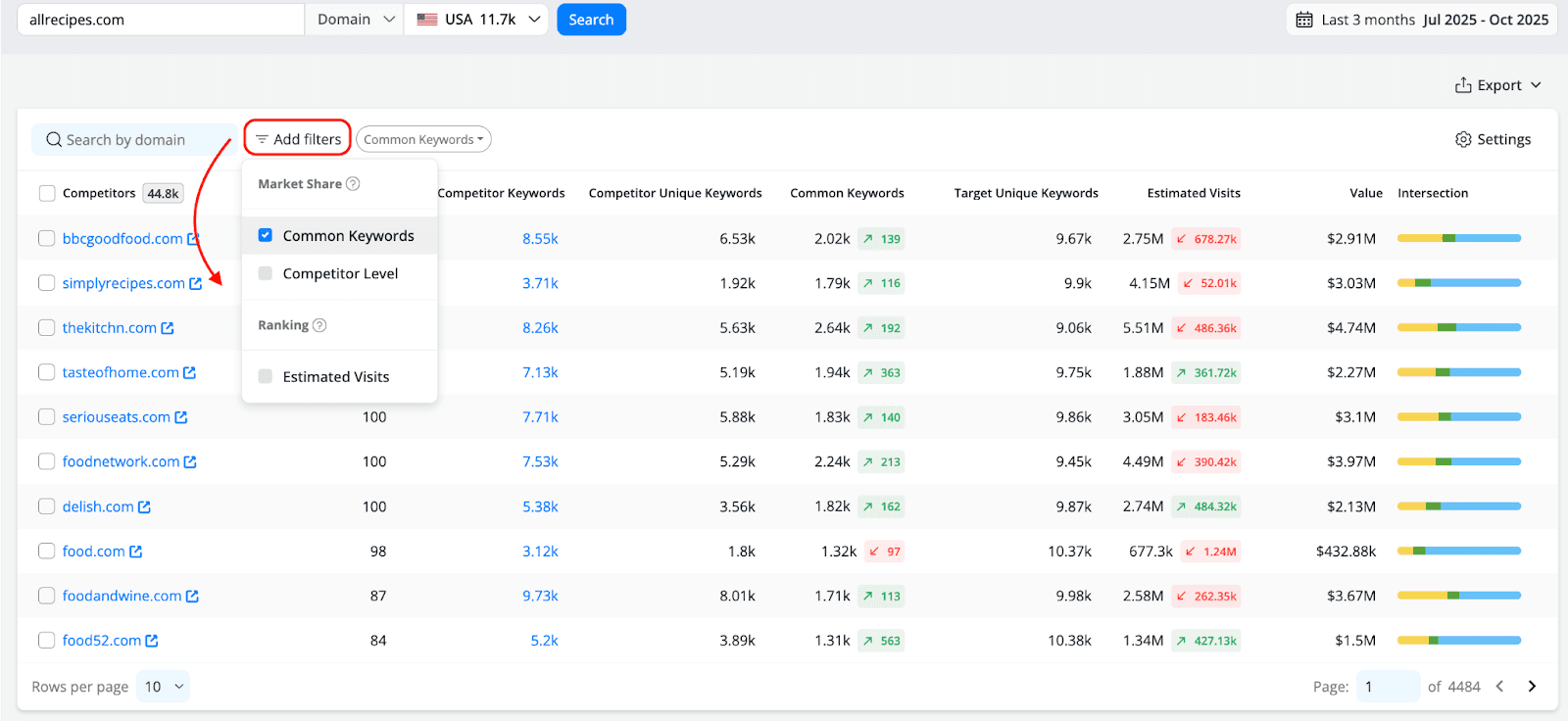Sort by Common Keywords column header
This screenshot has width=1568, height=721.
tap(847, 193)
